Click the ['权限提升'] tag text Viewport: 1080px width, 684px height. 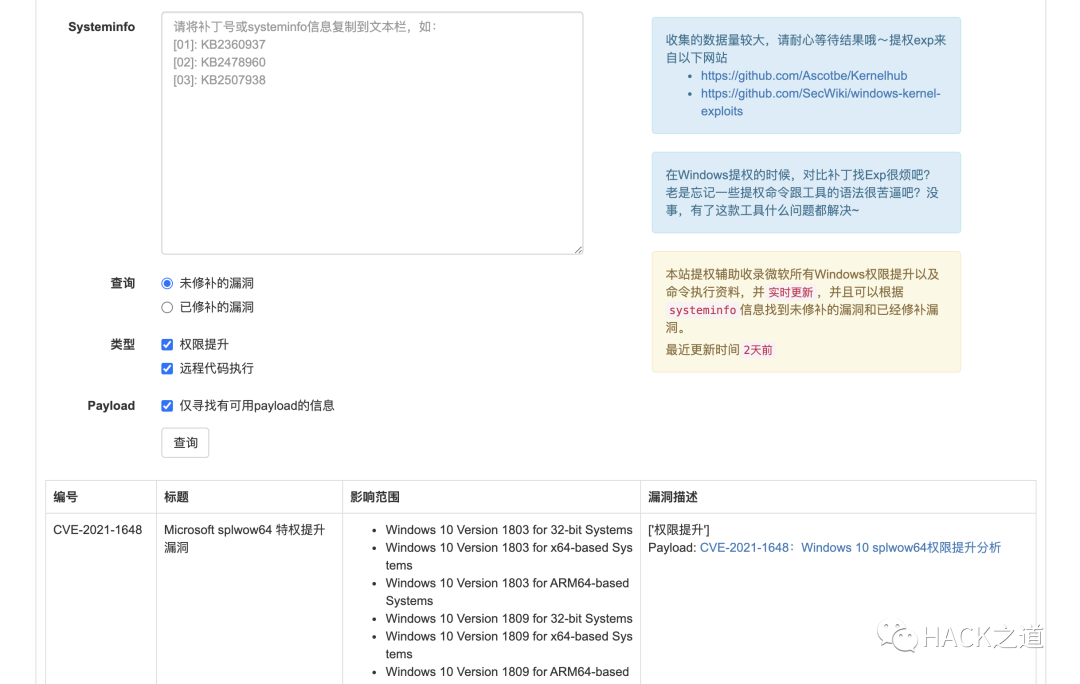tap(678, 530)
